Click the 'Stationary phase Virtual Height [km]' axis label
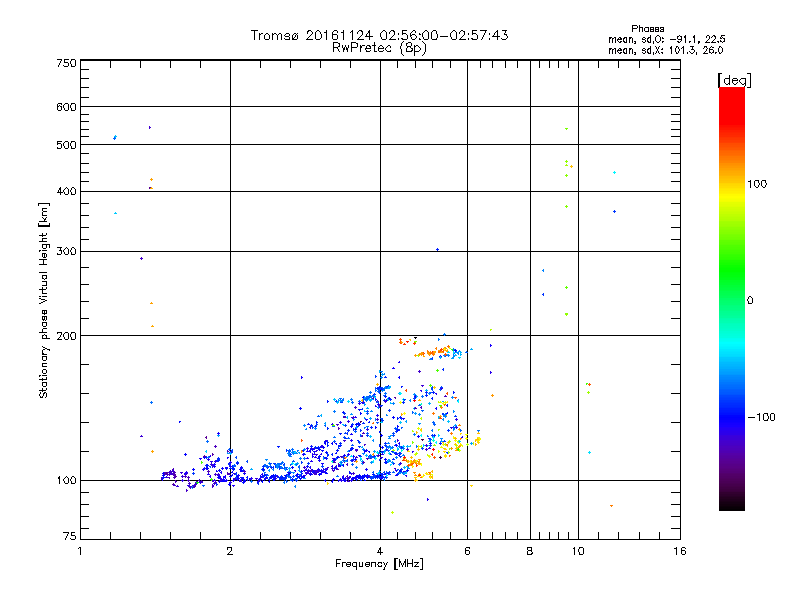 coord(44,301)
